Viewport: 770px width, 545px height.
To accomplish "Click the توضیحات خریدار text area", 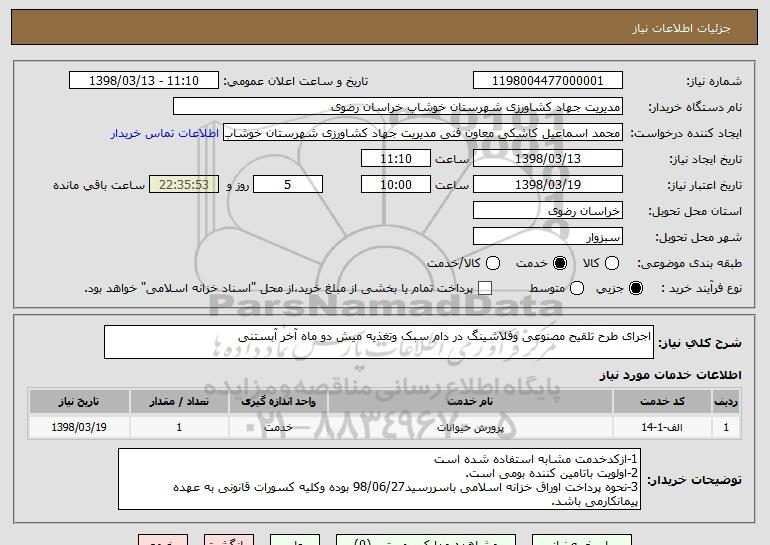I will [x=379, y=479].
